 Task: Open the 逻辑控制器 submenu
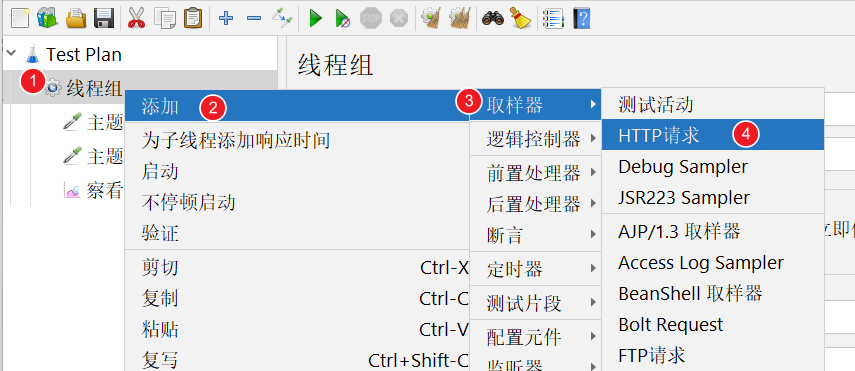pyautogui.click(x=535, y=139)
